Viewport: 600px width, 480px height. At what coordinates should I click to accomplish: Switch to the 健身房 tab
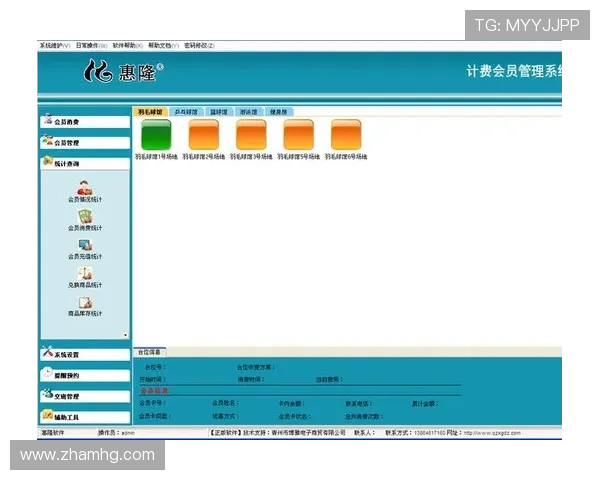pos(279,112)
